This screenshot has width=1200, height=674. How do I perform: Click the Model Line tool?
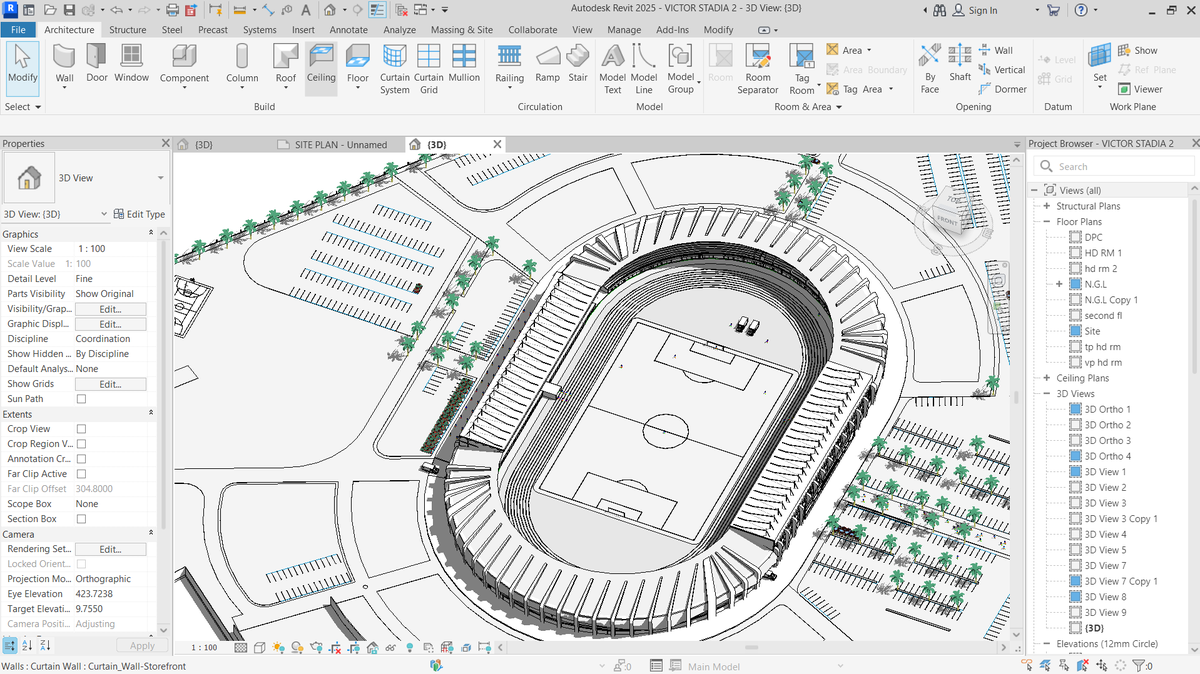point(644,68)
